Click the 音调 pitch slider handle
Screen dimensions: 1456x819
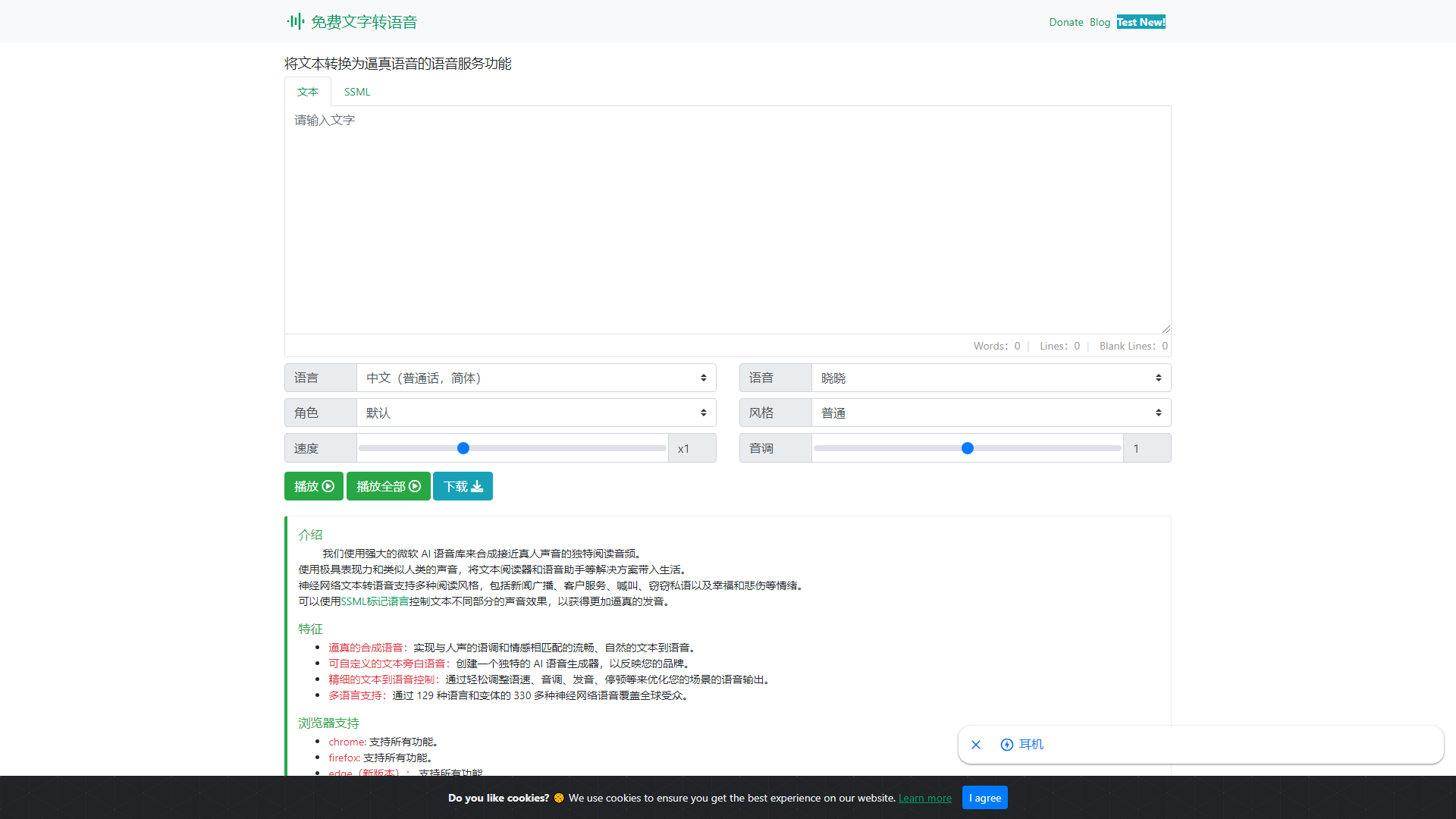point(968,448)
